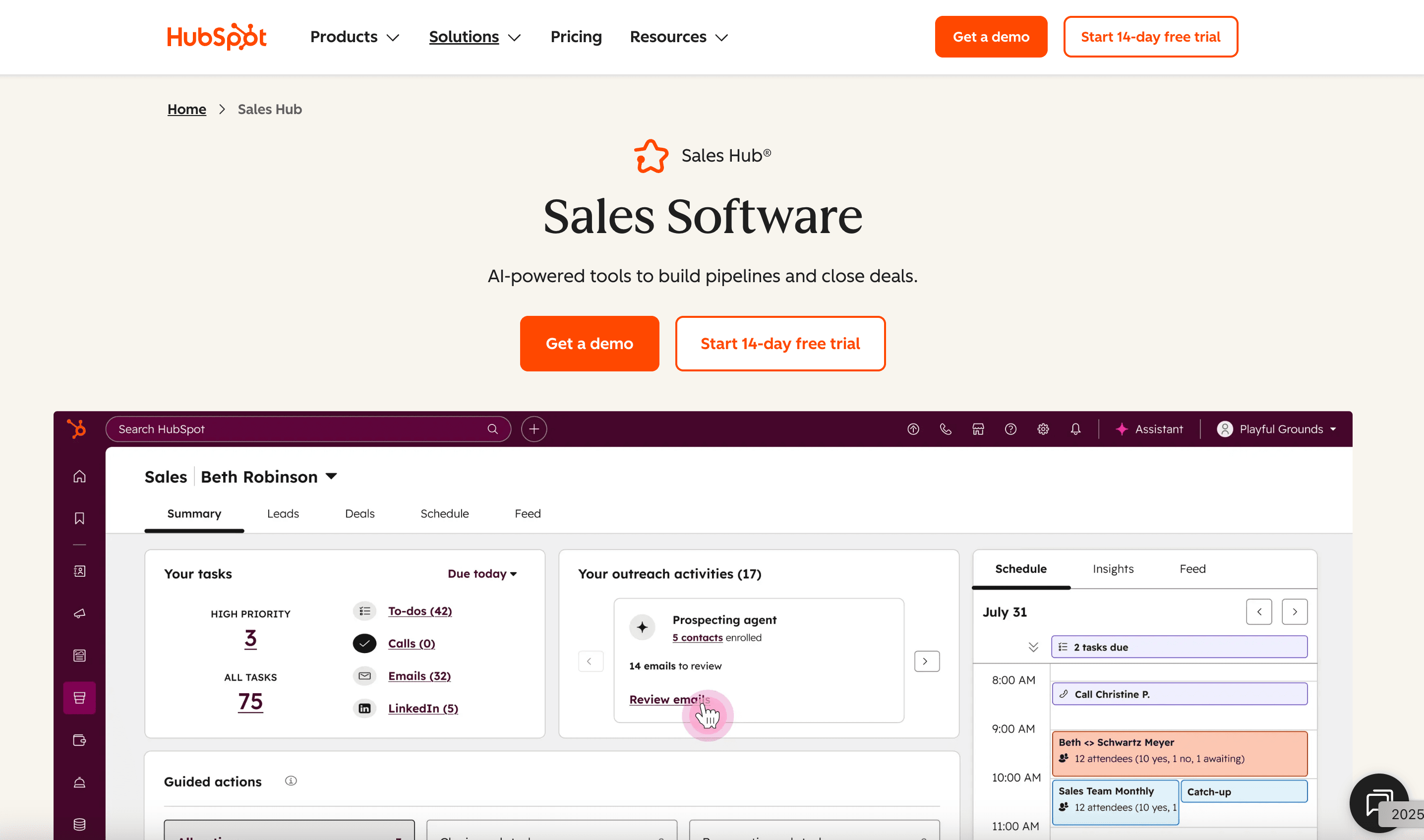1424x840 pixels.
Task: Open the Insights tab in Schedule panel
Action: (1113, 569)
